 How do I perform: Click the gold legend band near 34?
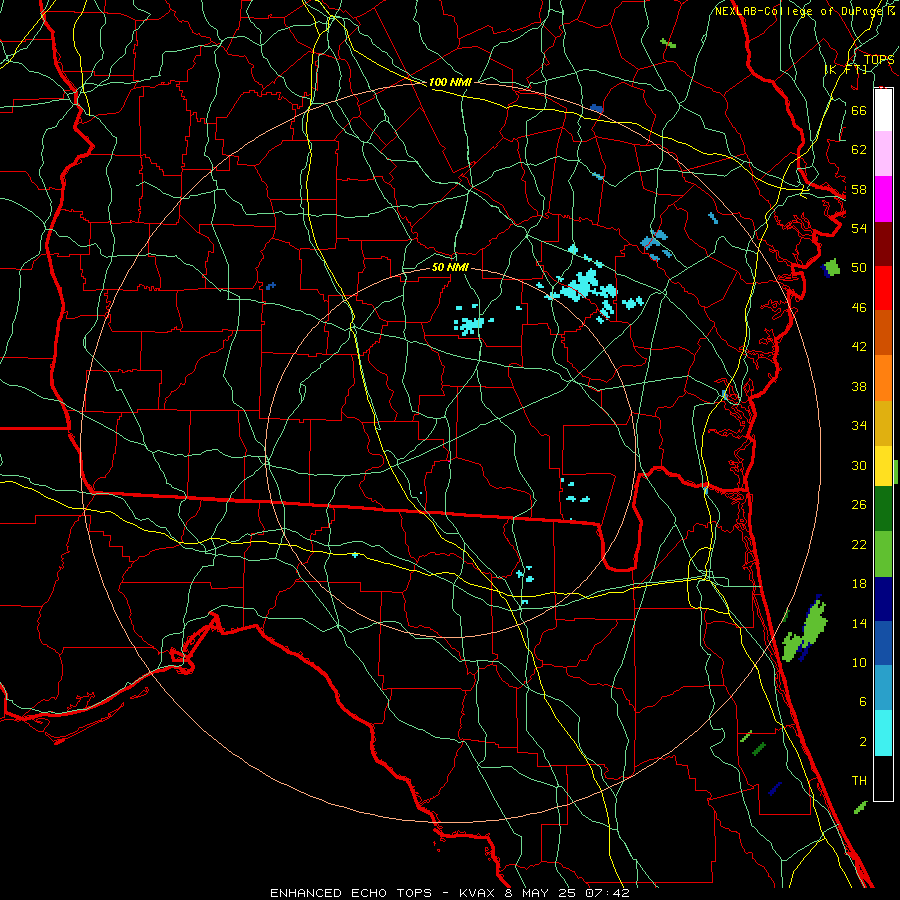883,423
